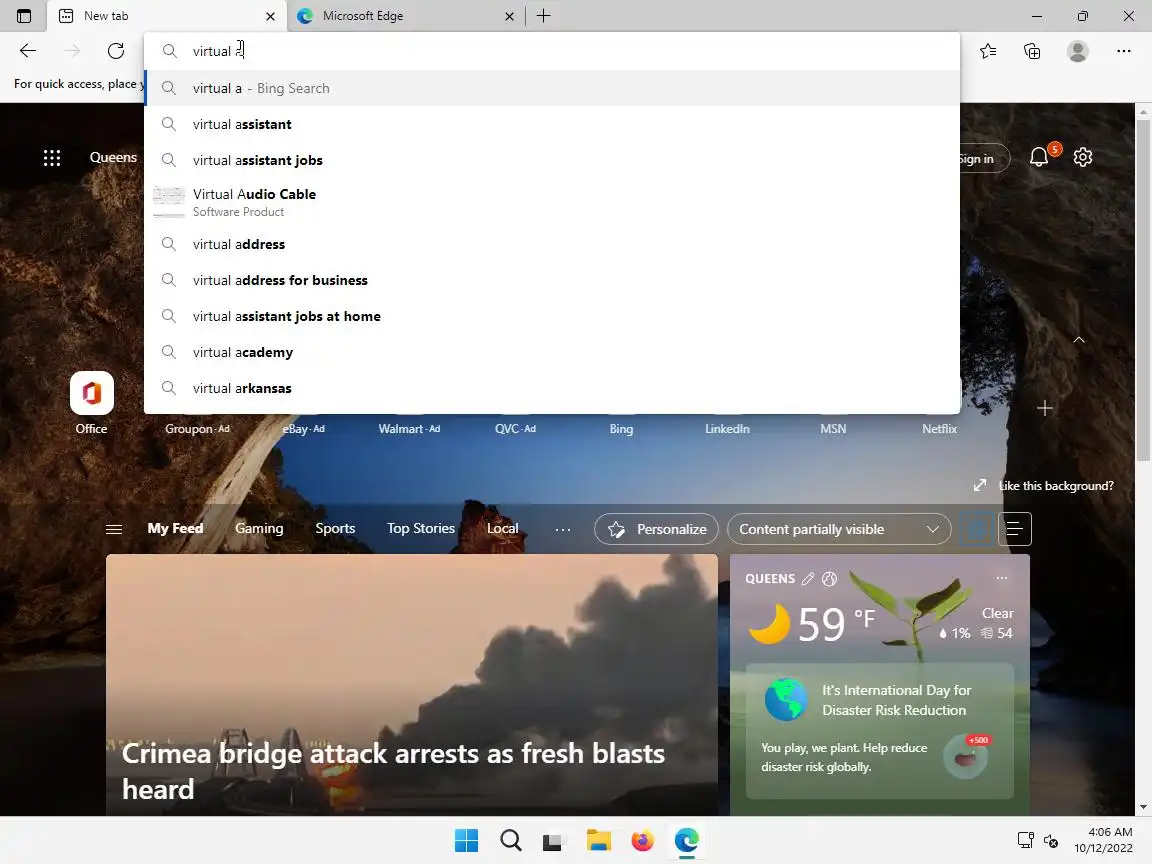Screen dimensions: 1152x864
Task: Open the Task View taskbar icon
Action: tap(552, 840)
